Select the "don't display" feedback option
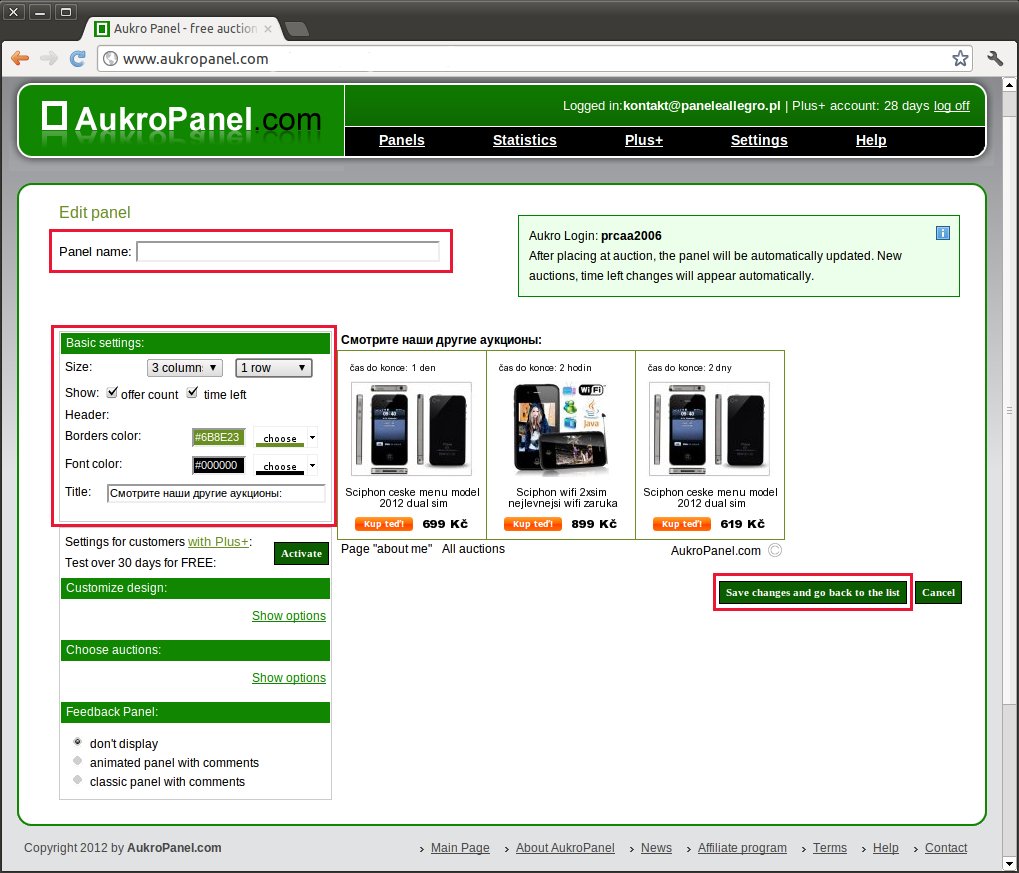Viewport: 1019px width, 873px height. pyautogui.click(x=78, y=742)
